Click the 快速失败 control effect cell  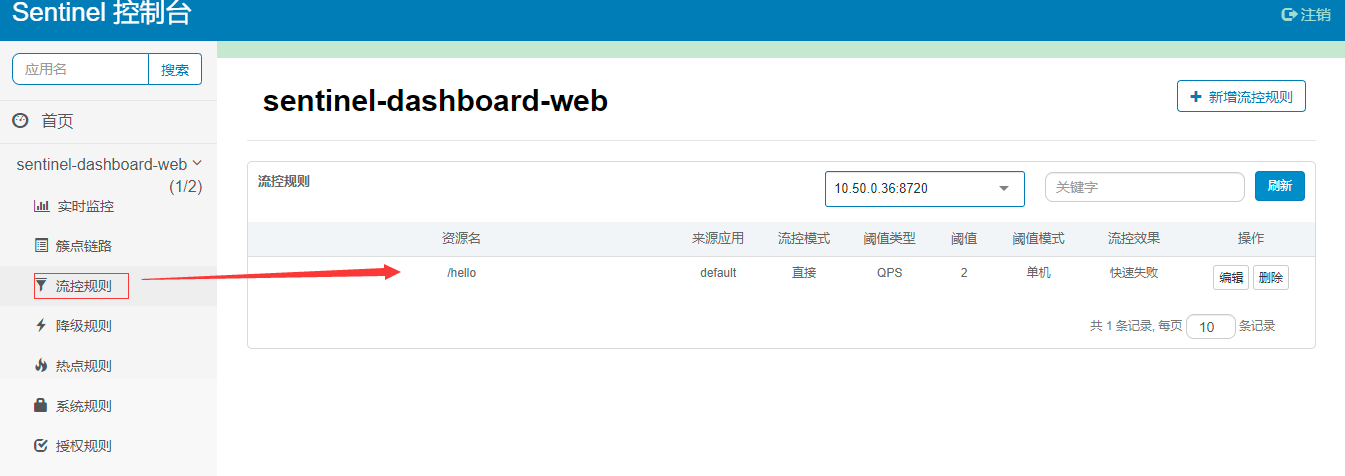pyautogui.click(x=1134, y=272)
